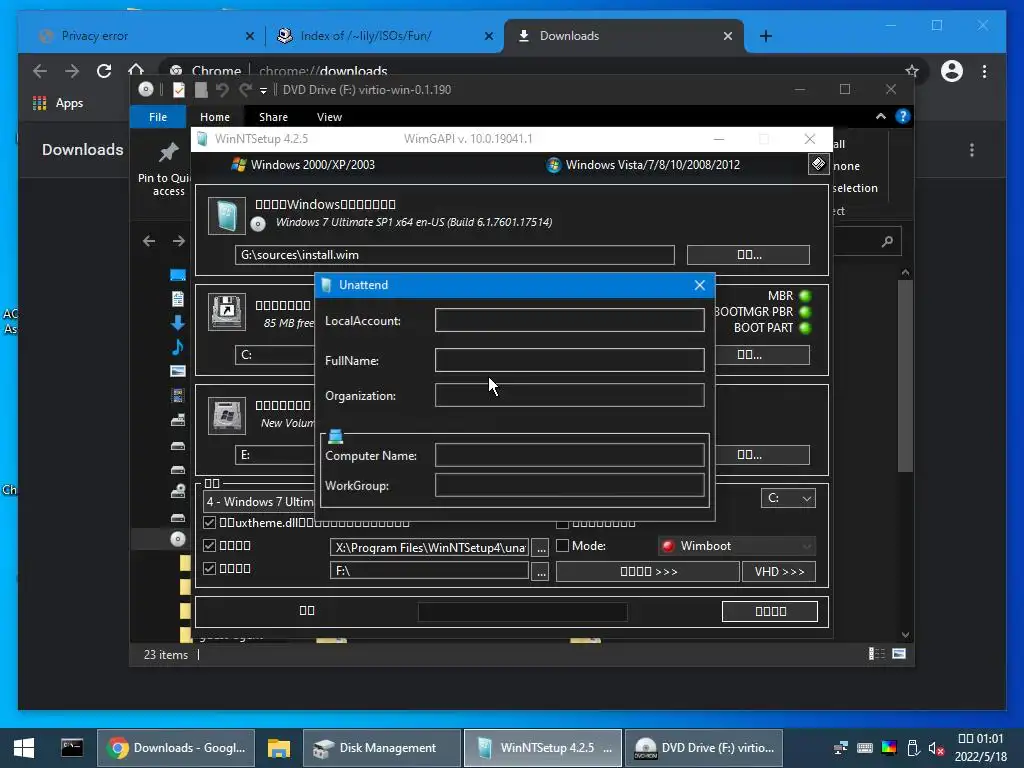
Task: Click the Explorer quick access properties icon
Action: (178, 90)
